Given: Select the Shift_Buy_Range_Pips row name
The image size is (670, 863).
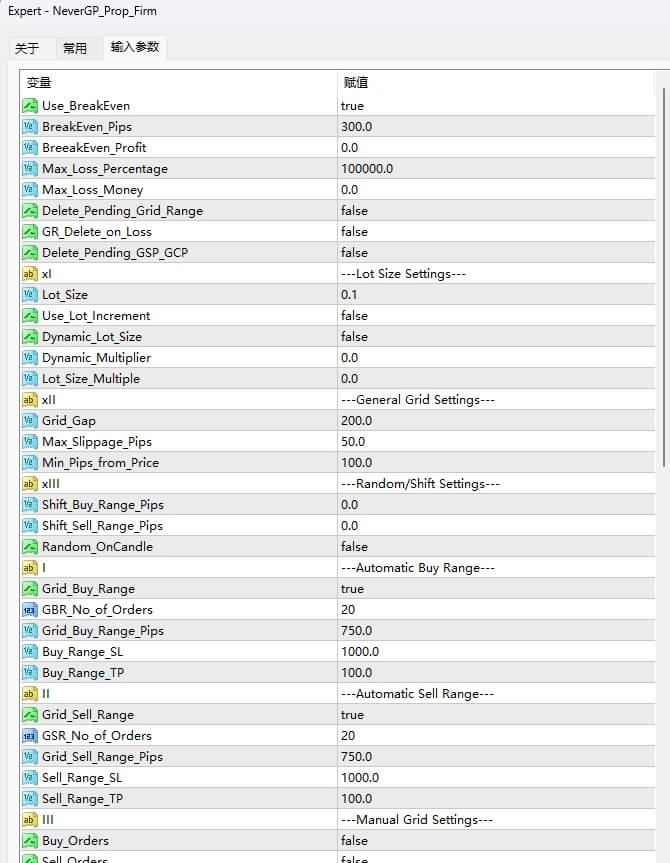Looking at the screenshot, I should pos(103,505).
